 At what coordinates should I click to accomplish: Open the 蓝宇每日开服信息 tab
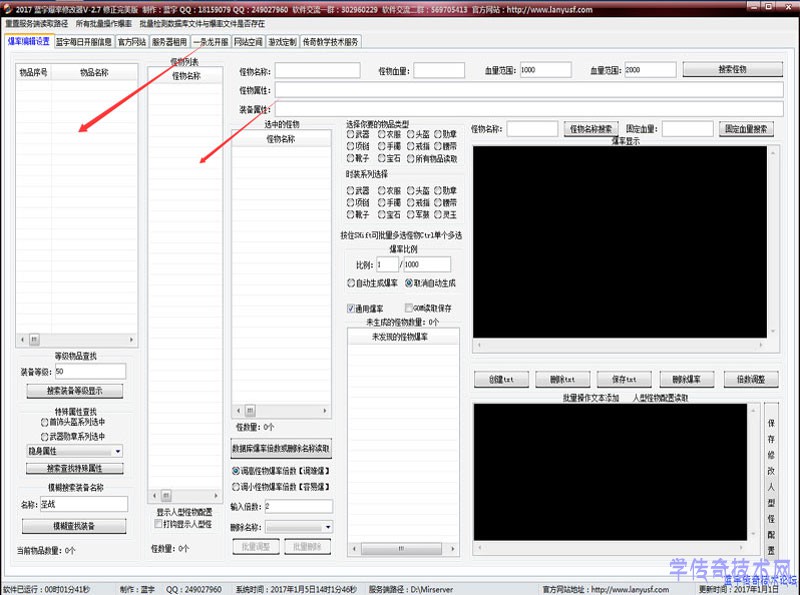83,42
